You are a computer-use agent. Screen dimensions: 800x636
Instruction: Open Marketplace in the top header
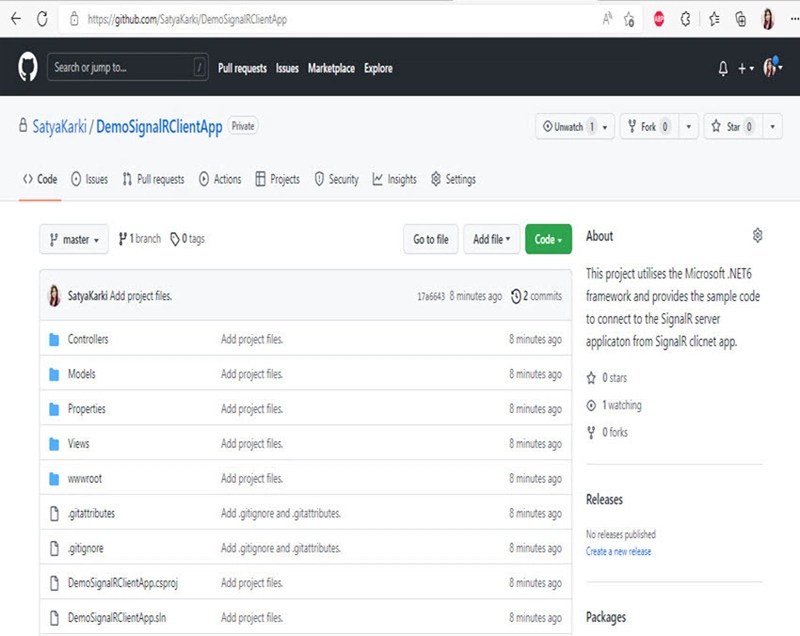click(x=331, y=68)
